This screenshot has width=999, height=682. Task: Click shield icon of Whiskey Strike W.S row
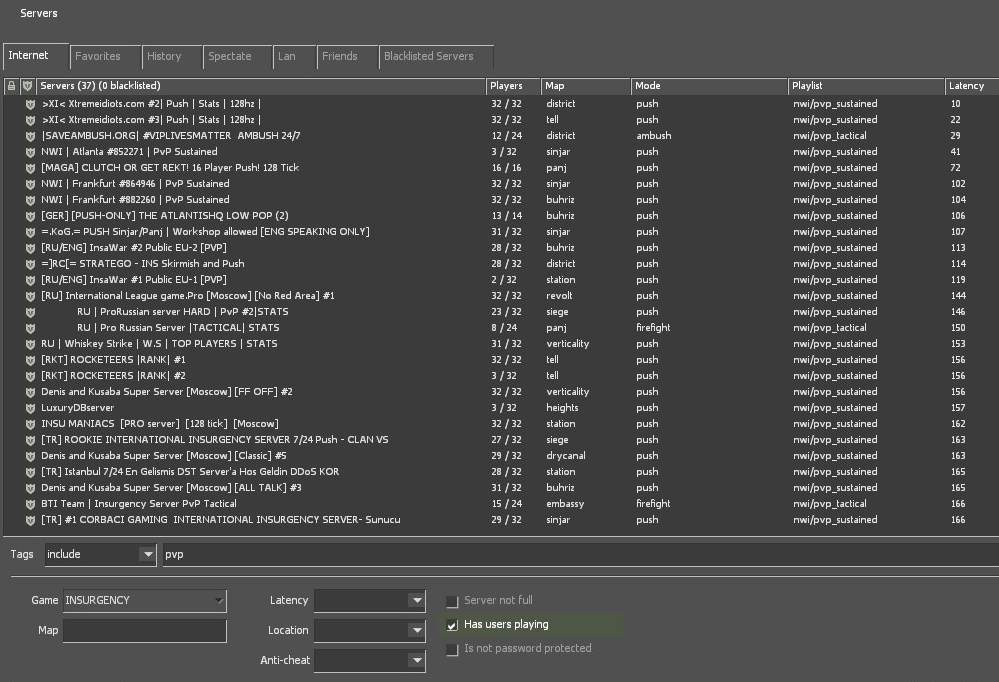point(30,344)
